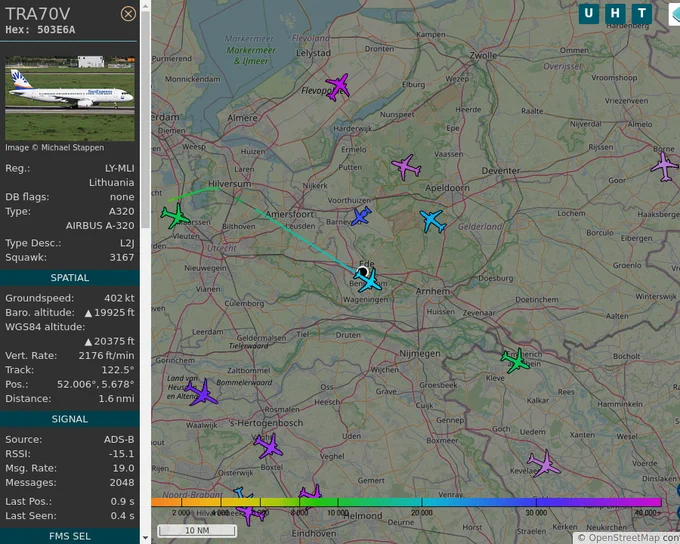
Task: Click the Image © Michael Stappen credit
Action: (55, 147)
